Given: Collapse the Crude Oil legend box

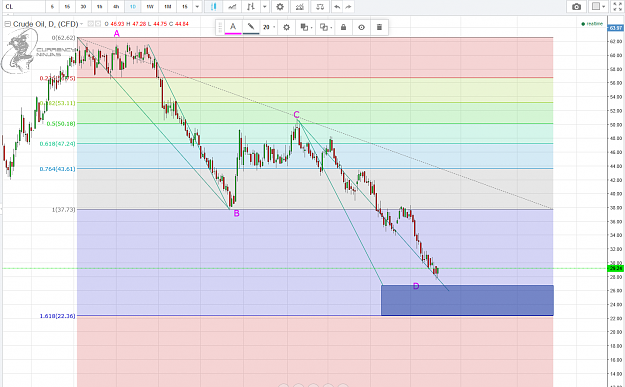Looking at the screenshot, I should click(x=7, y=24).
